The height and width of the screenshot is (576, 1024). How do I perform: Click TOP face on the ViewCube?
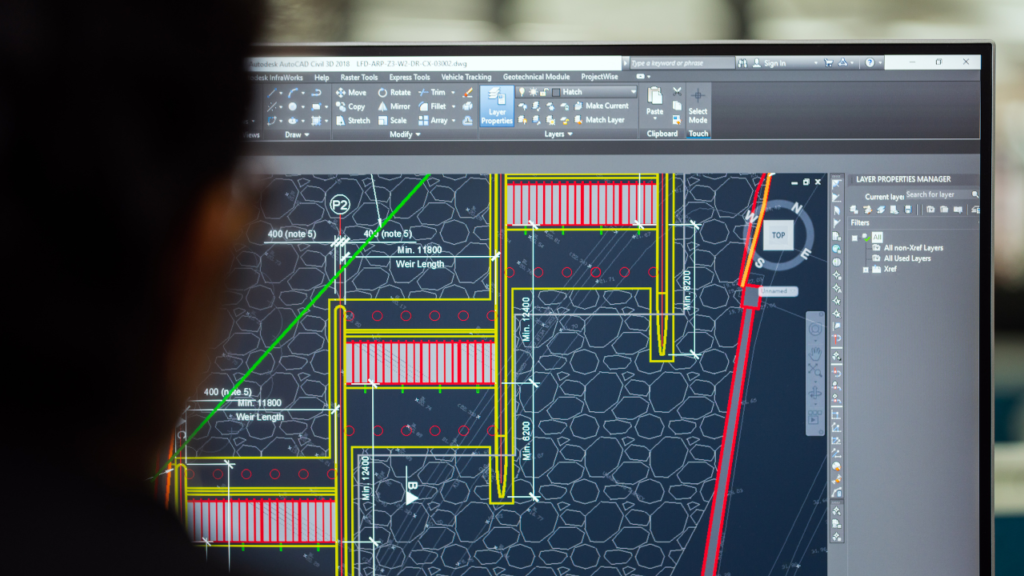[x=779, y=236]
